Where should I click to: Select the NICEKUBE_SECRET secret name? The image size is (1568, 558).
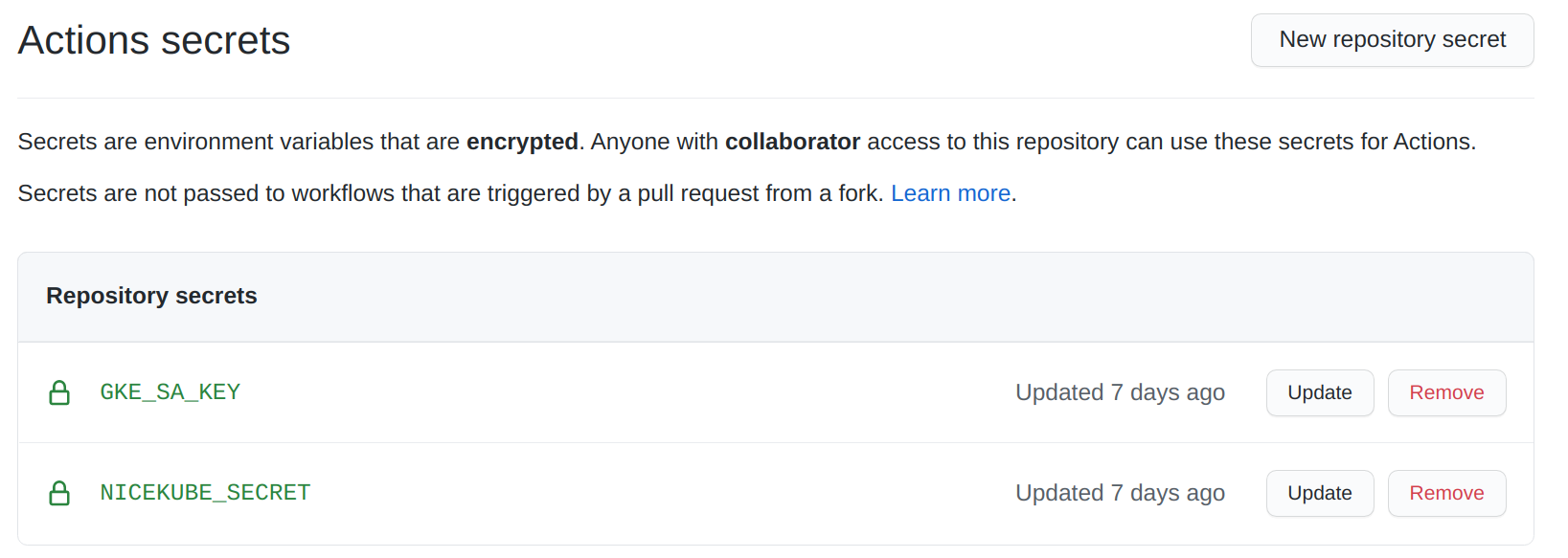(x=205, y=493)
